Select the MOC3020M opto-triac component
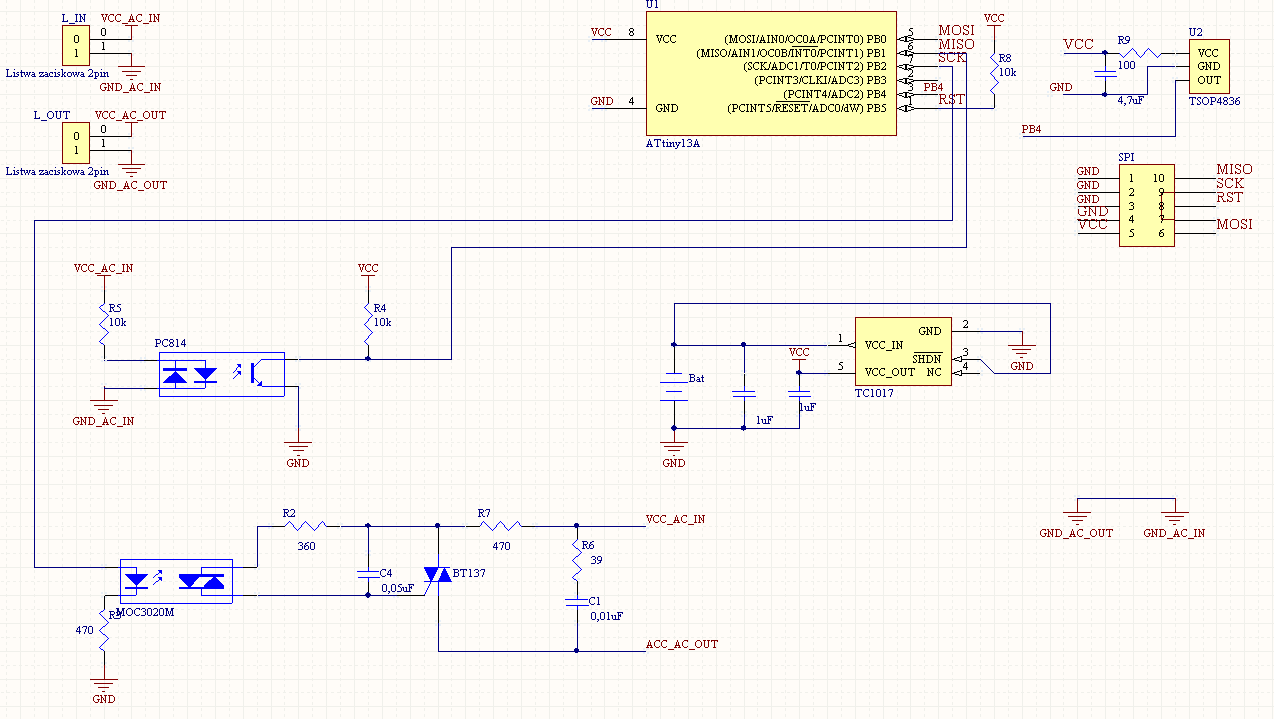Viewport: 1274px width, 719px height. coord(176,581)
